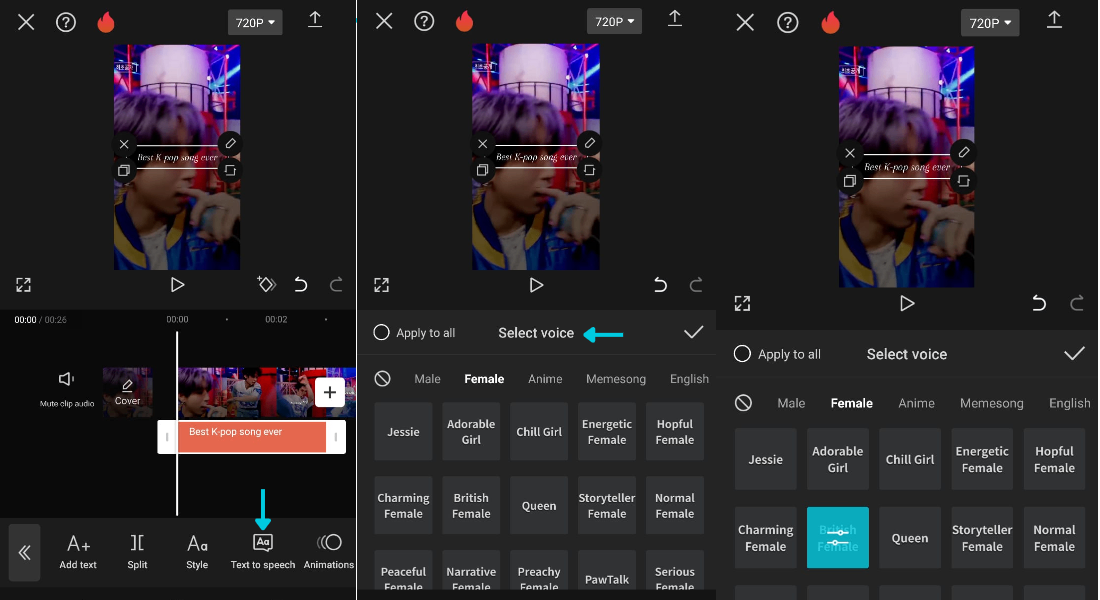This screenshot has width=1100, height=600.
Task: Edit text pencil icon in left panel preview
Action: [x=230, y=144]
